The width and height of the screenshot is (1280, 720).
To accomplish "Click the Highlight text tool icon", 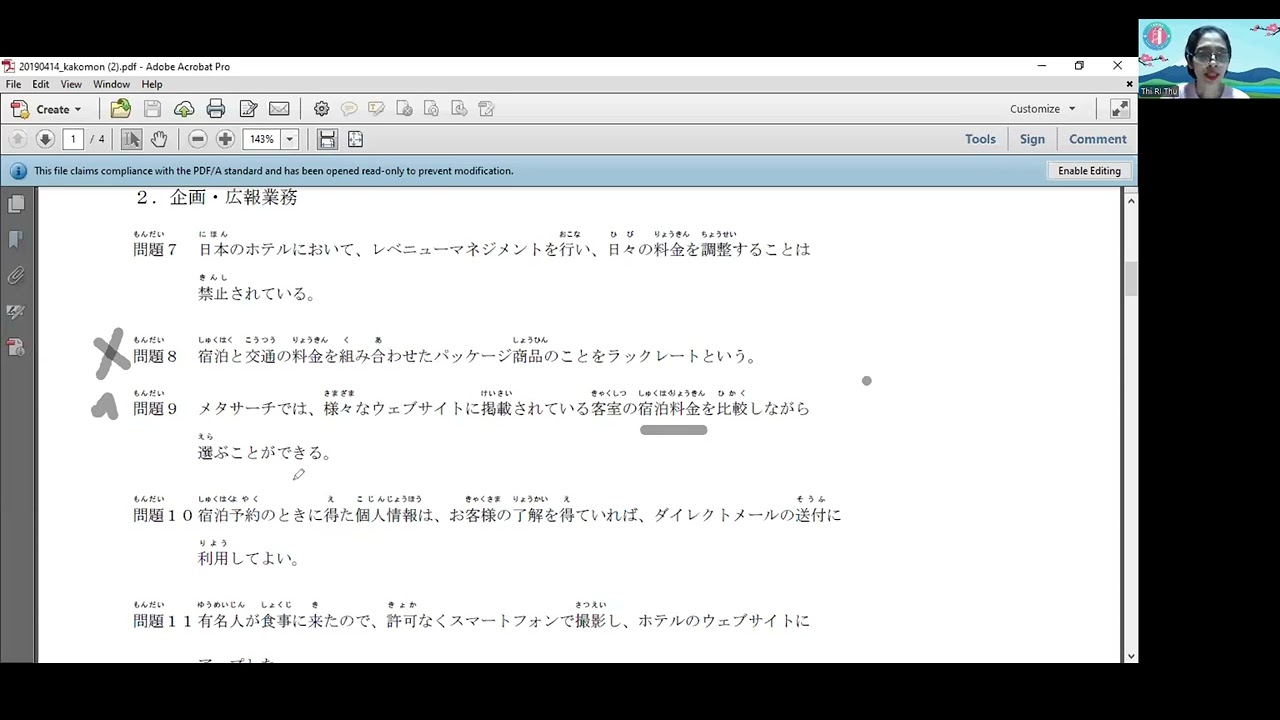I will [376, 109].
